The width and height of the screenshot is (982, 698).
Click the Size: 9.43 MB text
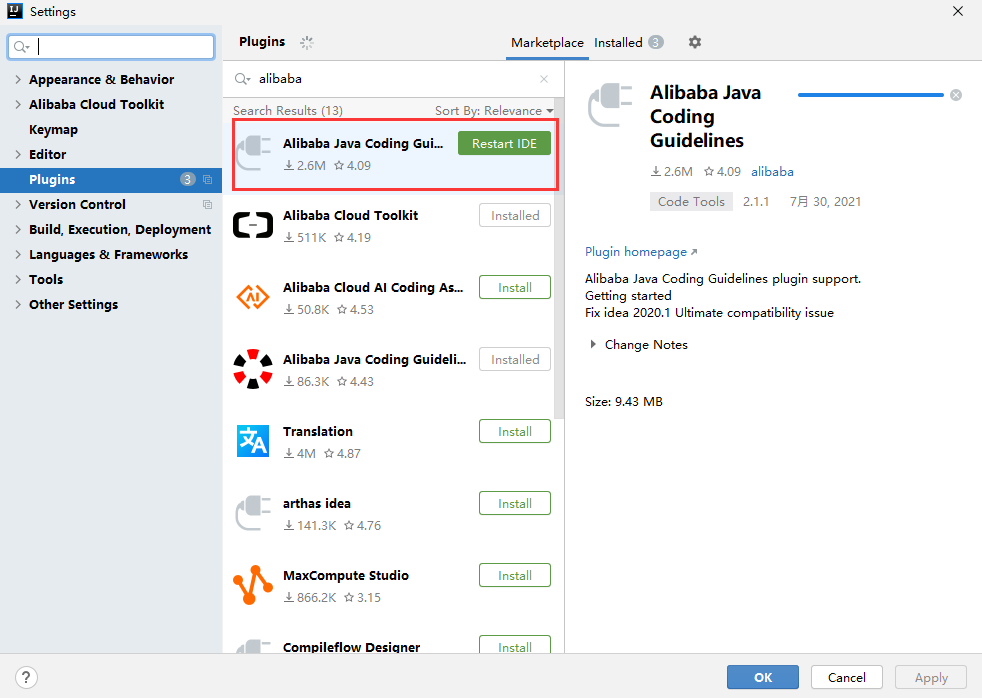[x=624, y=401]
